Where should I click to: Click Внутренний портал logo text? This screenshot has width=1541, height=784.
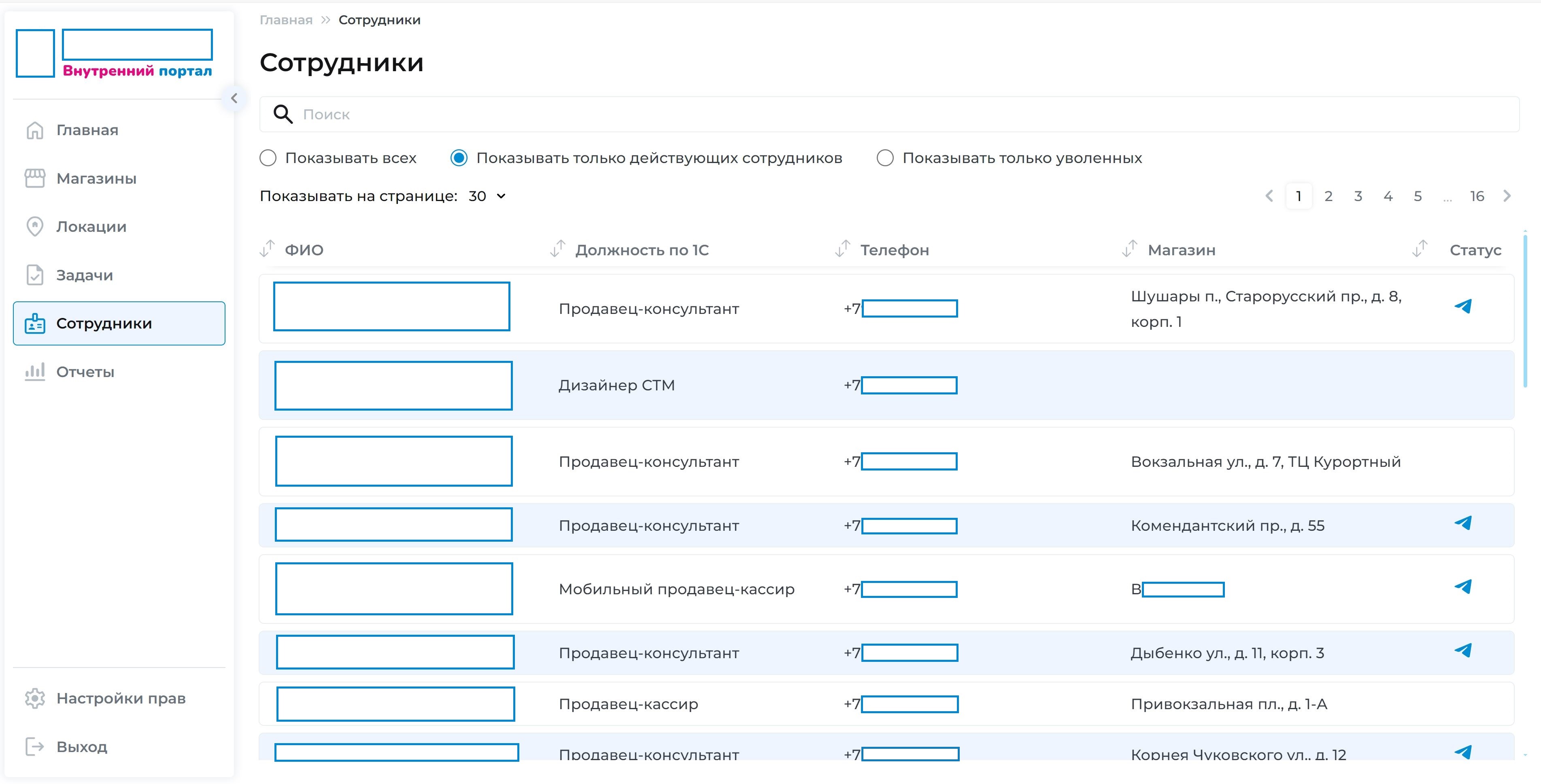pyautogui.click(x=137, y=70)
